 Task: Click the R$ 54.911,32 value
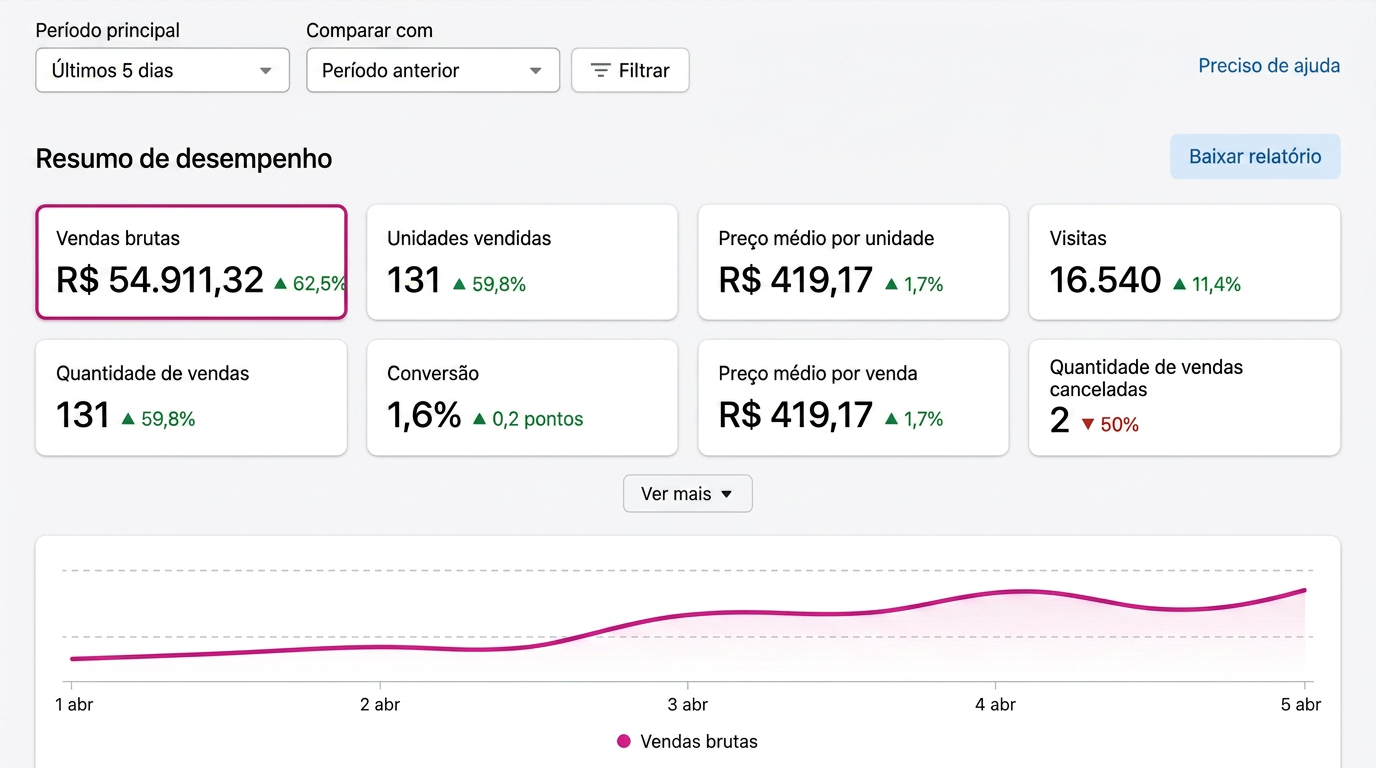coord(160,280)
